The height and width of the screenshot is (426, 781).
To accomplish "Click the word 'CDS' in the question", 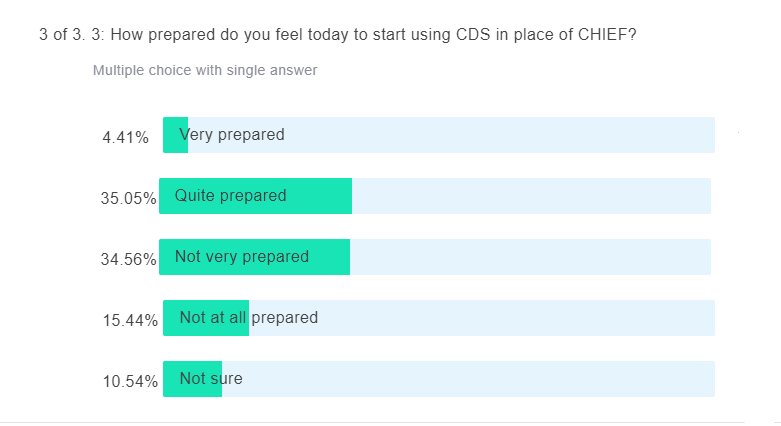I will coord(474,35).
